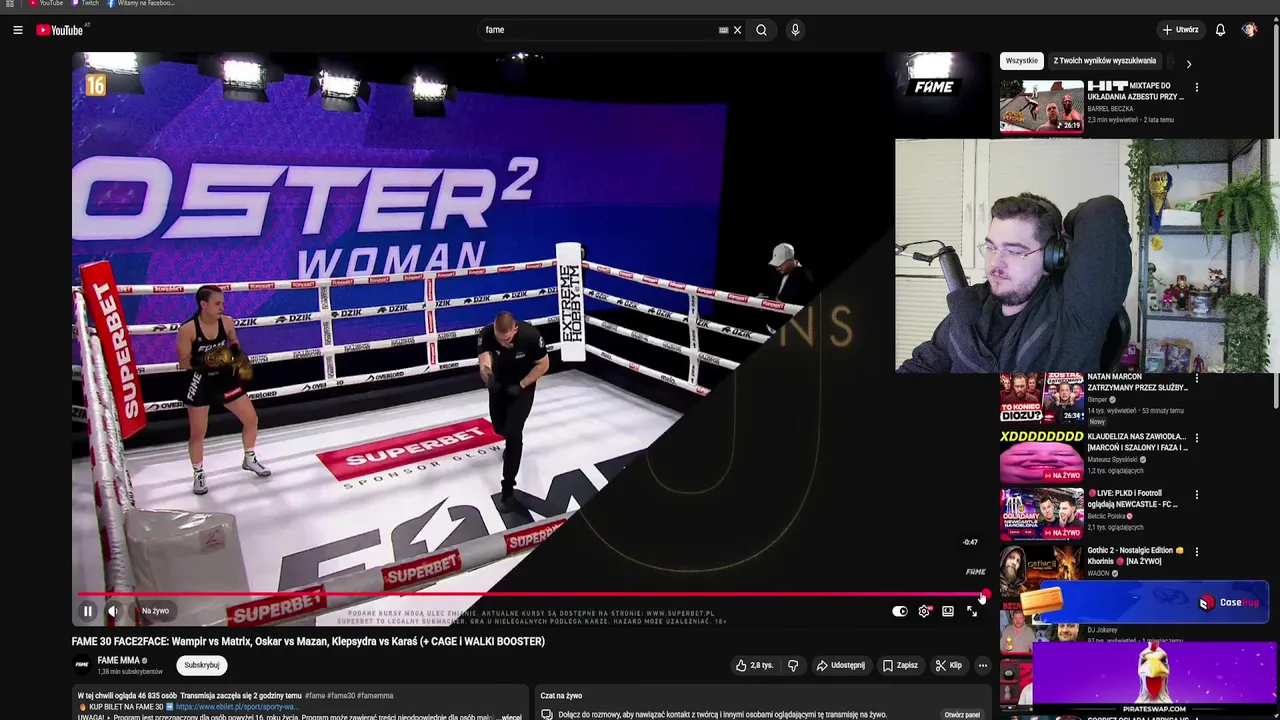Open options for HIT Mixtape video
Viewport: 1280px width, 720px height.
[1196, 88]
